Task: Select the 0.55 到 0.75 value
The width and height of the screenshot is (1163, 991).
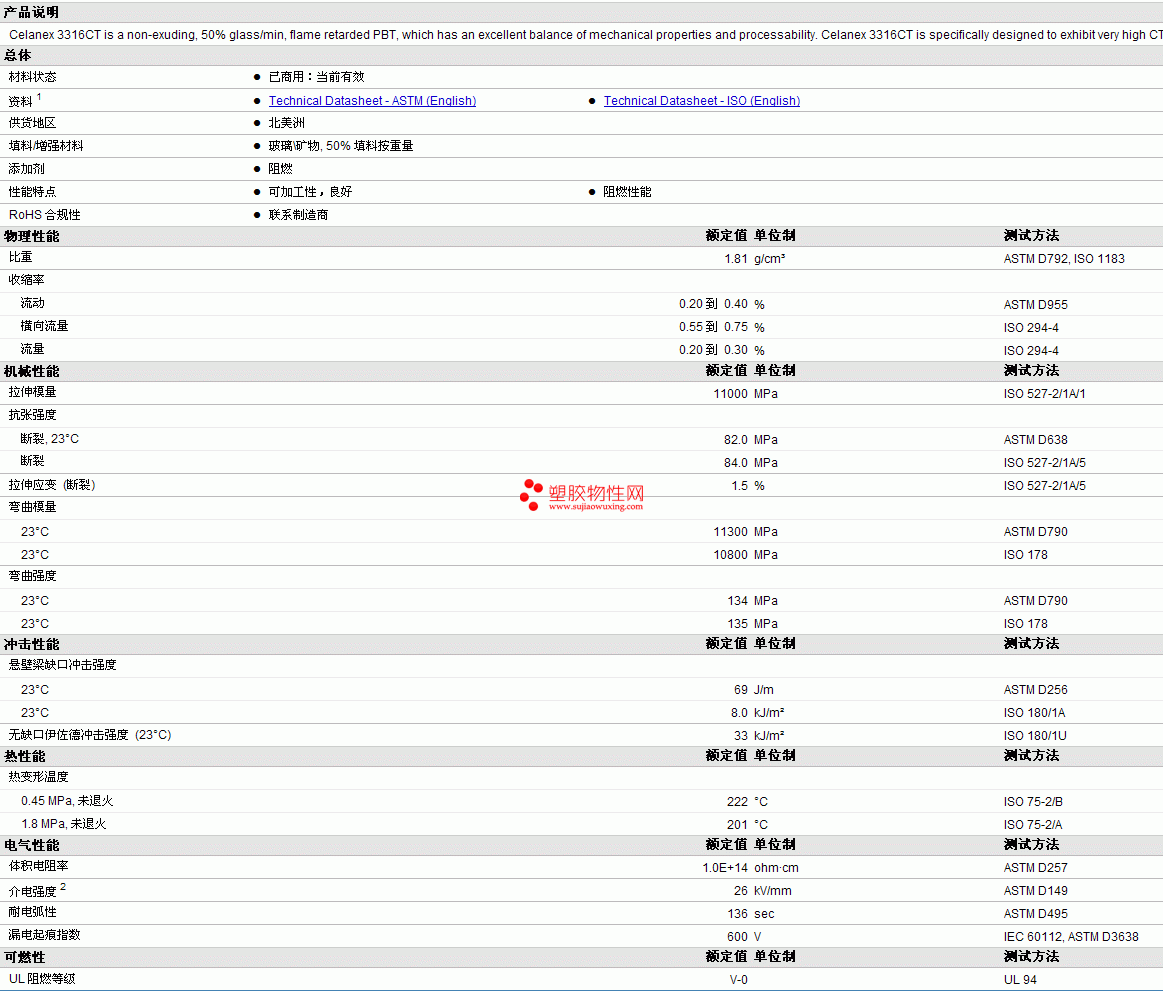Action: coord(713,327)
